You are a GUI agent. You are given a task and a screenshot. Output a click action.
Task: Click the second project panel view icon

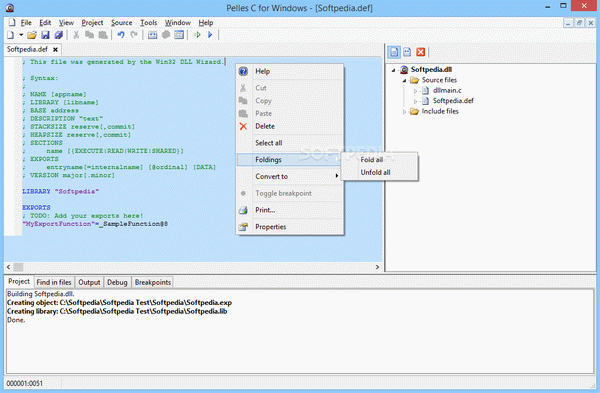tap(407, 52)
